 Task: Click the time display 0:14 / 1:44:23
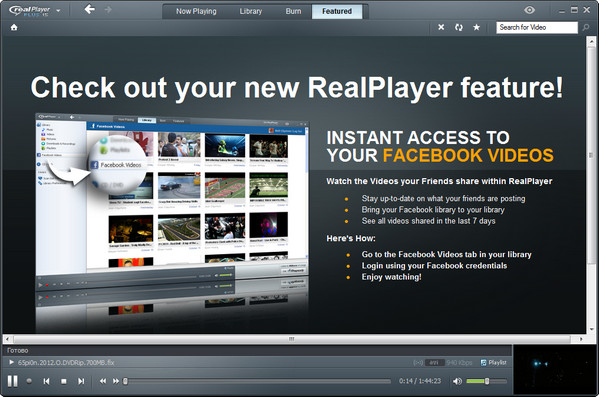pos(420,381)
